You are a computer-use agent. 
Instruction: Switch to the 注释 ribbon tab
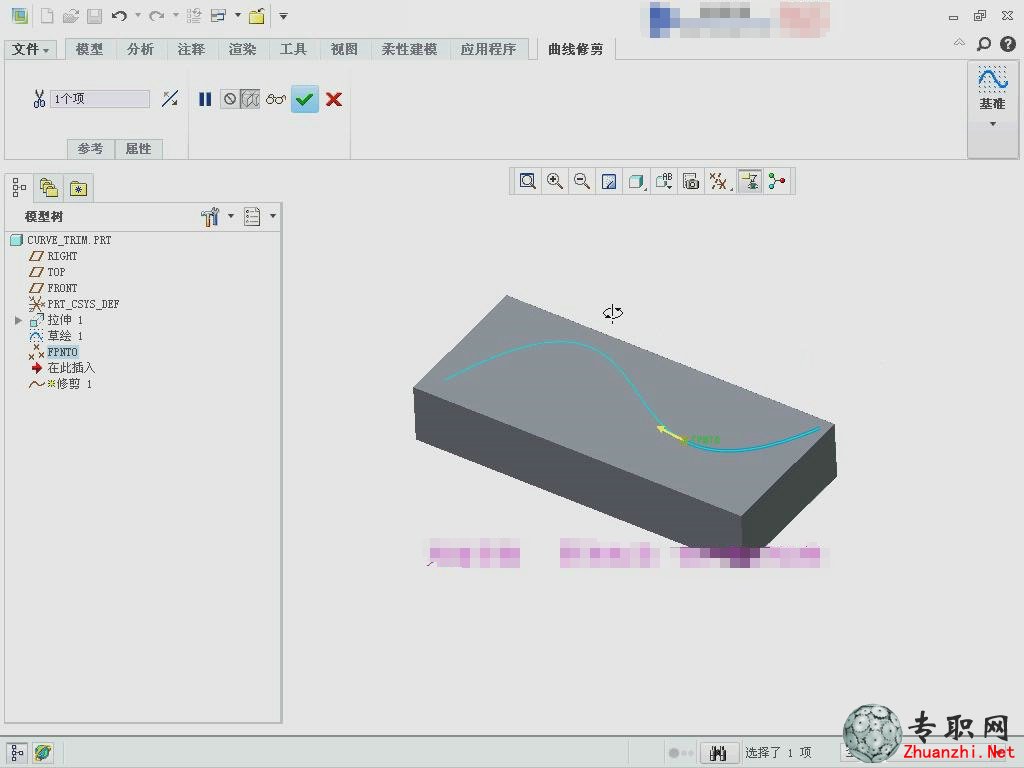point(191,49)
